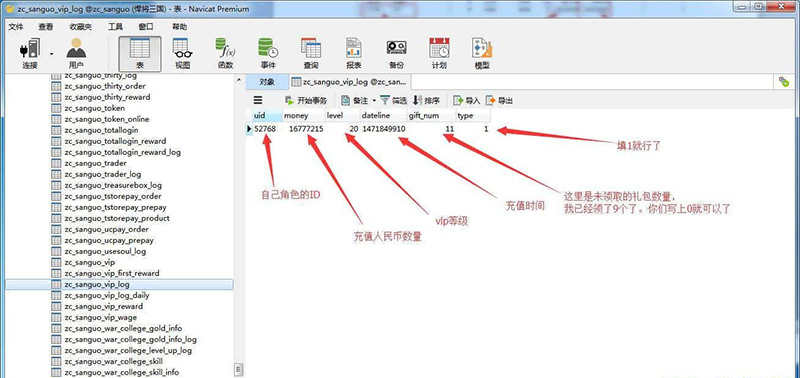
Task: Select the 视图 views icon
Action: coord(182,53)
